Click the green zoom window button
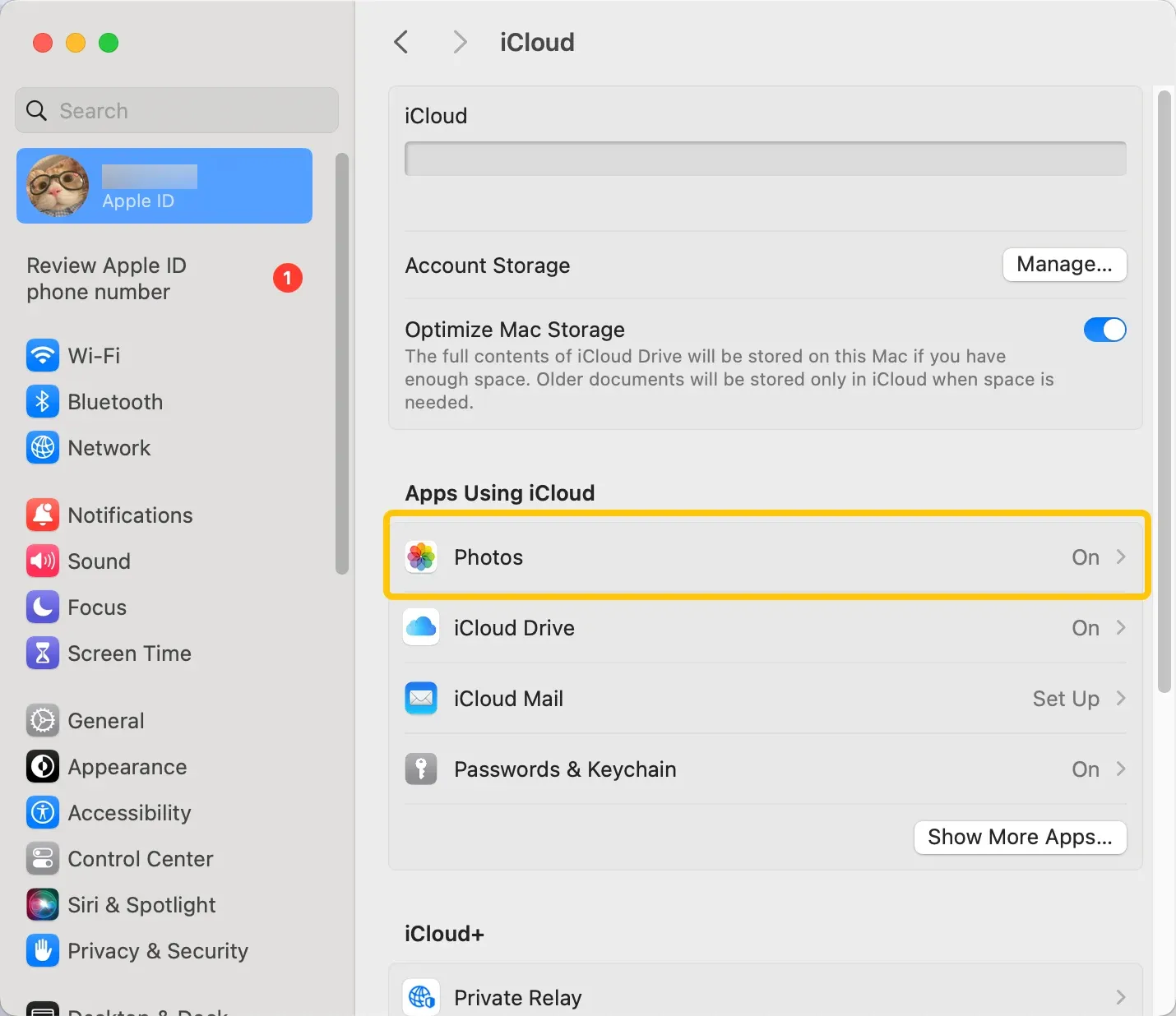 (109, 43)
